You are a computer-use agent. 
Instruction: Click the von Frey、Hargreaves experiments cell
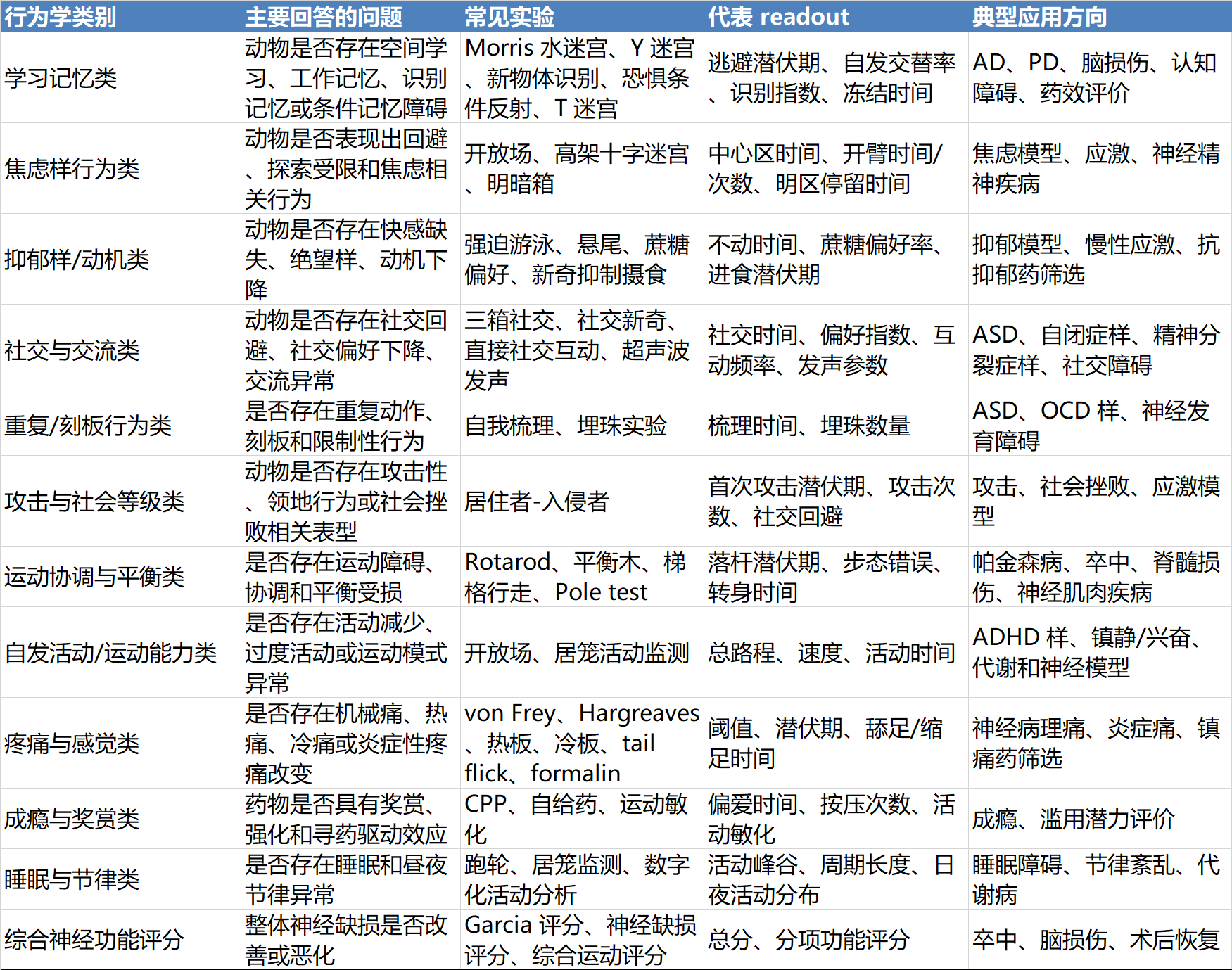pos(581,744)
